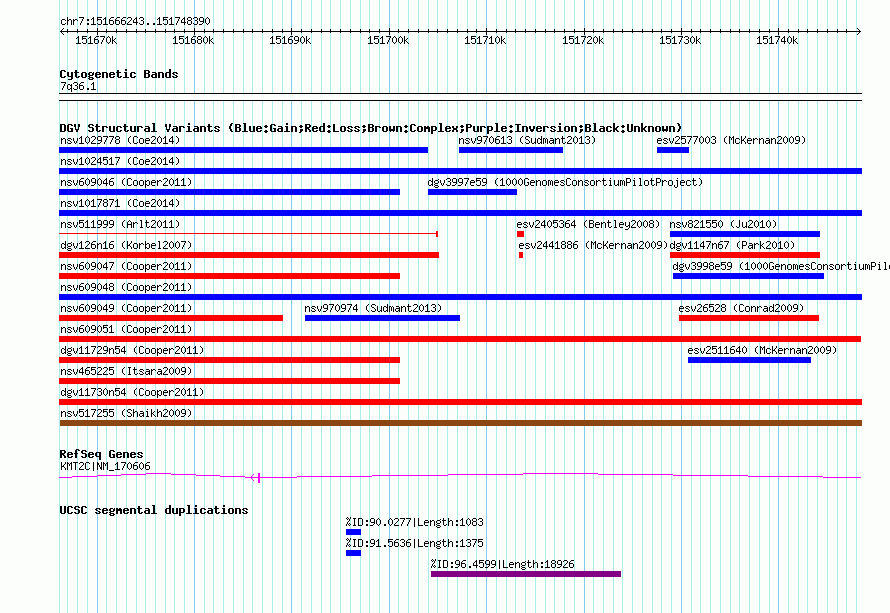Viewport: 890px width, 613px height.
Task: Click the nsv609047 (Cooper2011) loss bar
Action: [x=229, y=276]
